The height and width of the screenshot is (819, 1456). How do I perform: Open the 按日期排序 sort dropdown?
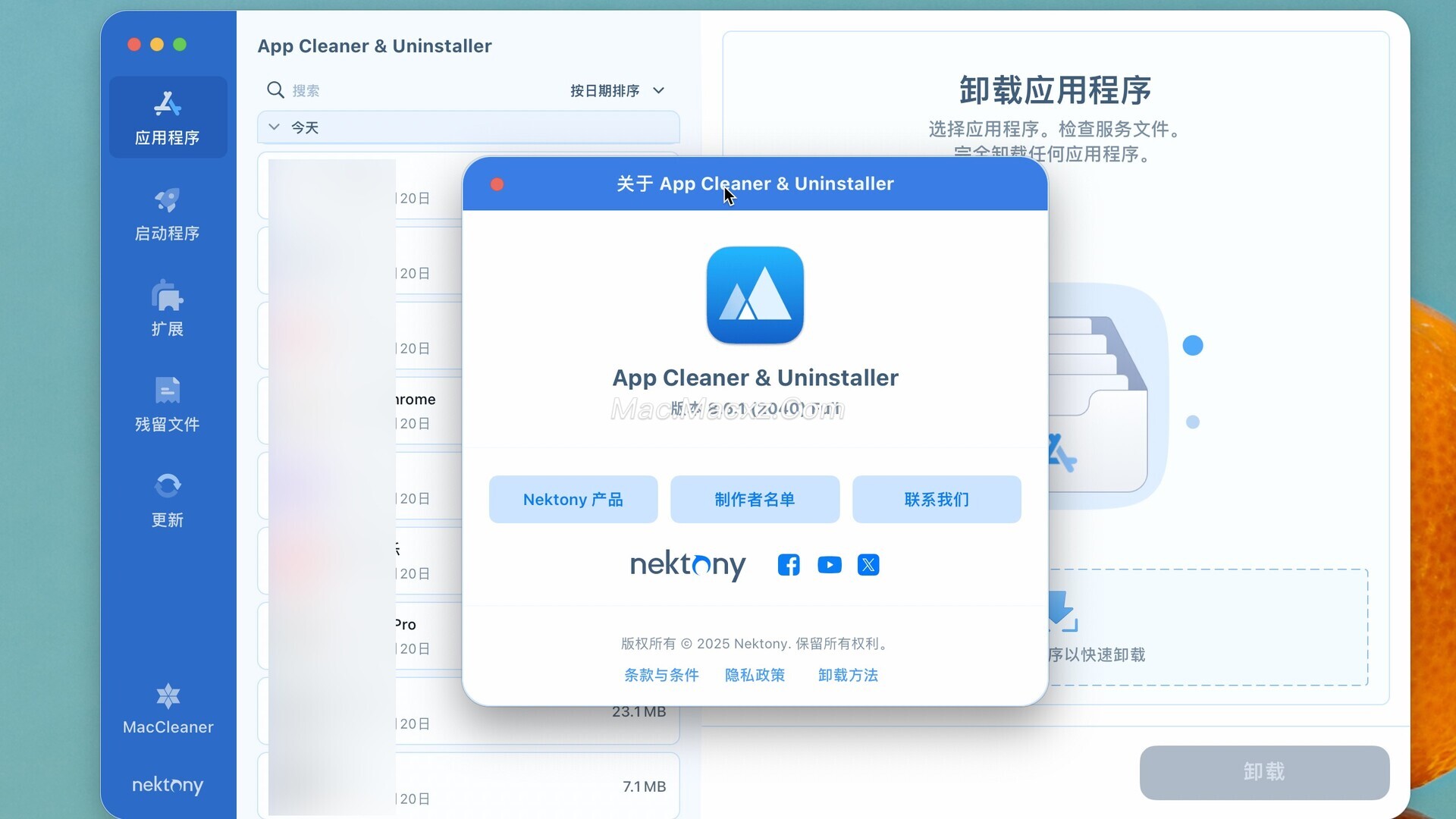[x=617, y=90]
